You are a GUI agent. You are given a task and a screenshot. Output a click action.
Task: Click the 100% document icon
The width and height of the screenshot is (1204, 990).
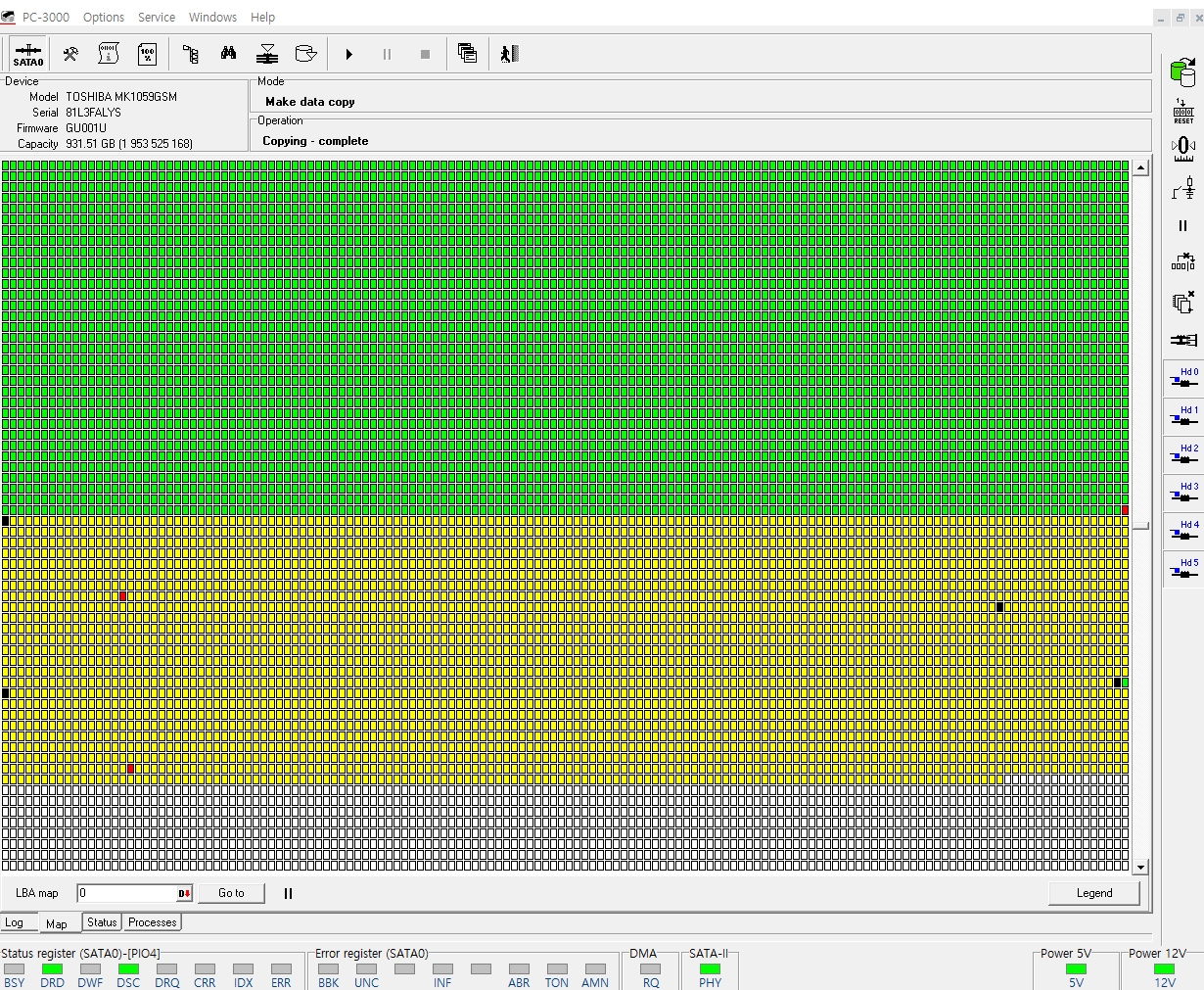[148, 54]
